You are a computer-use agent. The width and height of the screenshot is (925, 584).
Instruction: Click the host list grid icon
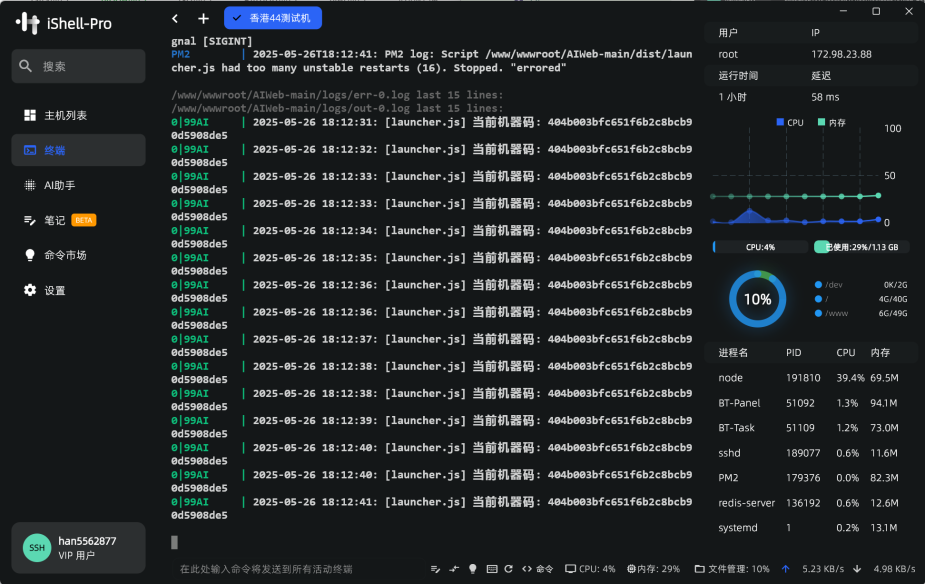tap(29, 115)
